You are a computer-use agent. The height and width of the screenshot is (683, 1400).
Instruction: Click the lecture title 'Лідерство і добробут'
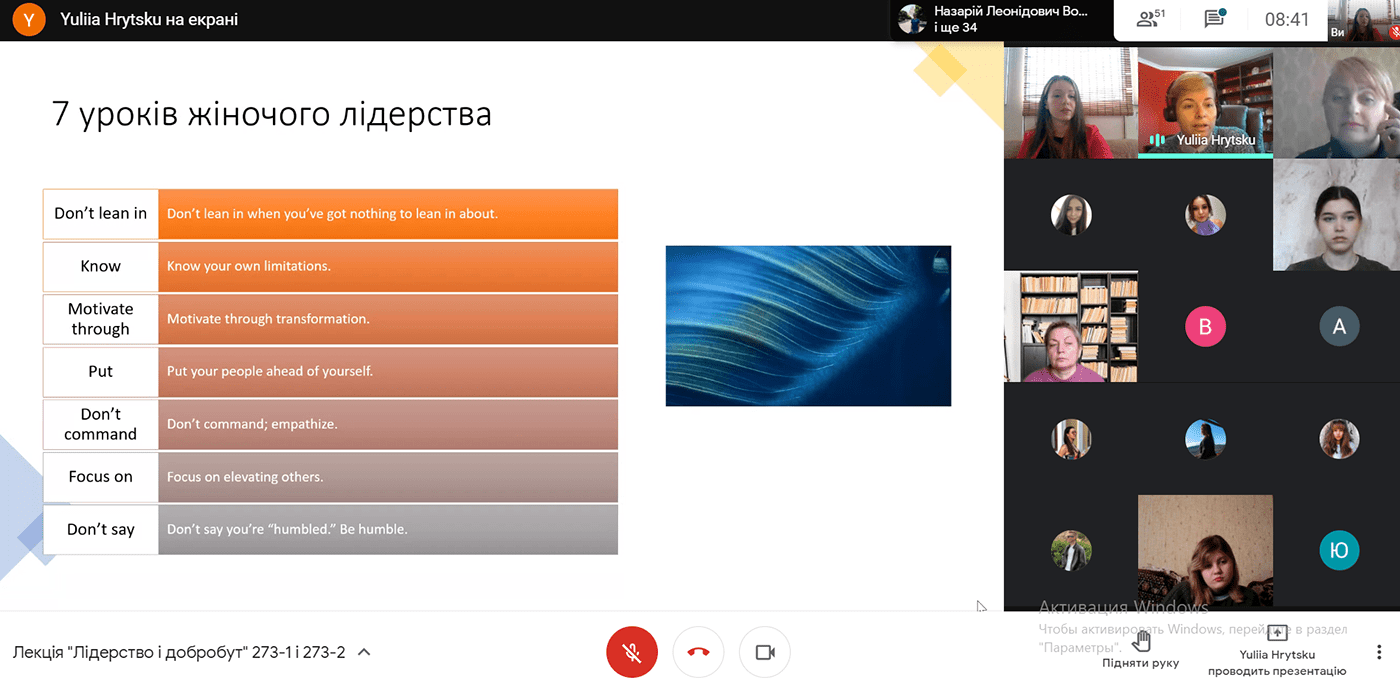pyautogui.click(x=179, y=652)
